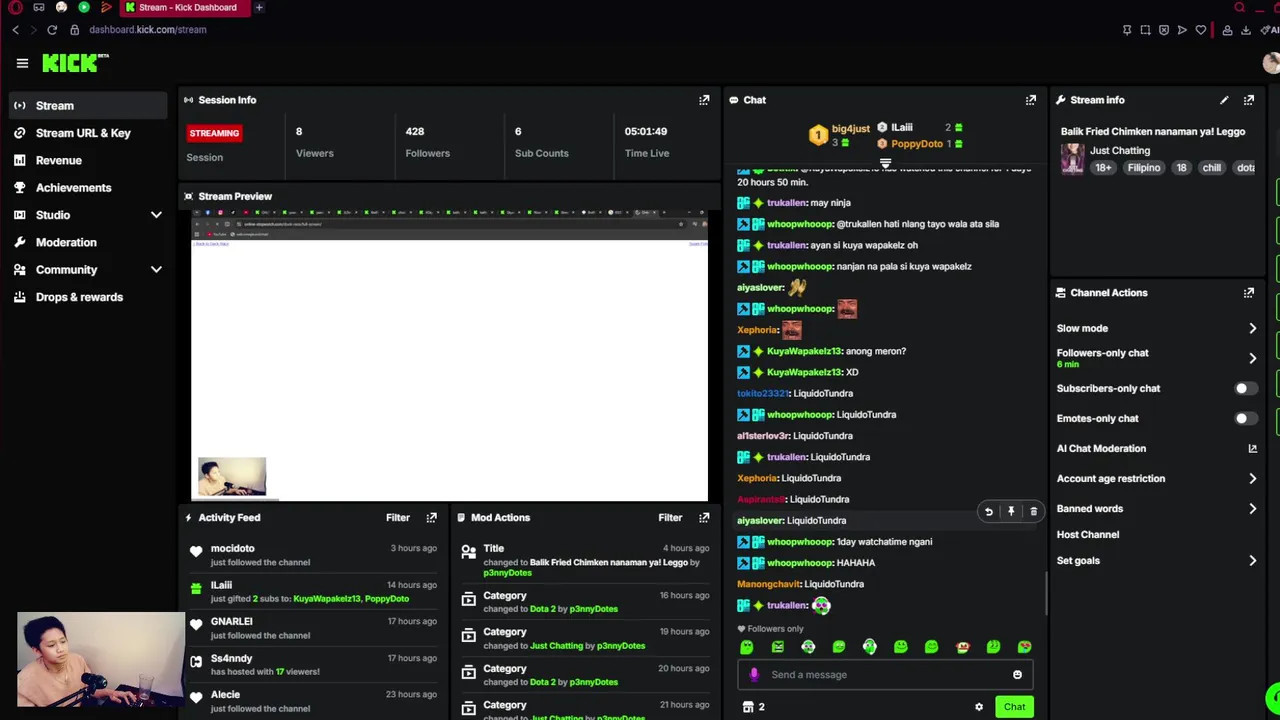The image size is (1280, 720).
Task: Click in the Send a message field
Action: [x=885, y=675]
